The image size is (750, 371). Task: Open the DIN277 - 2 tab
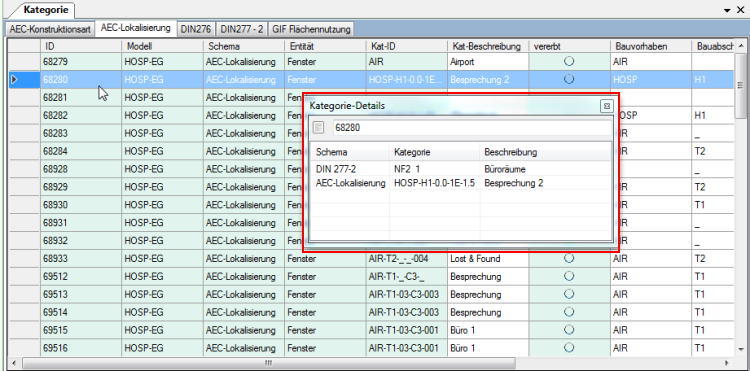242,29
